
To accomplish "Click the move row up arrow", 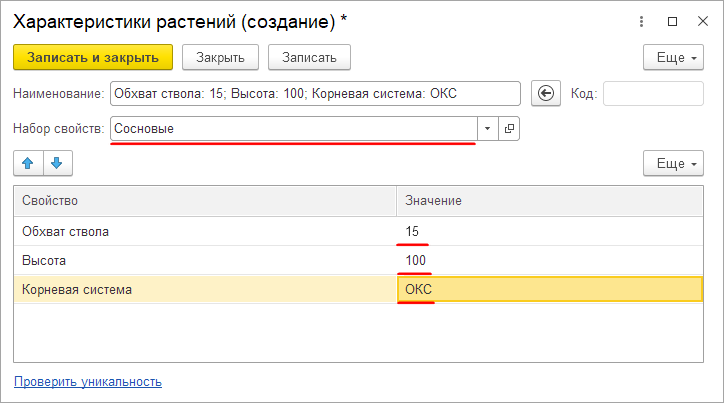I will pos(27,163).
